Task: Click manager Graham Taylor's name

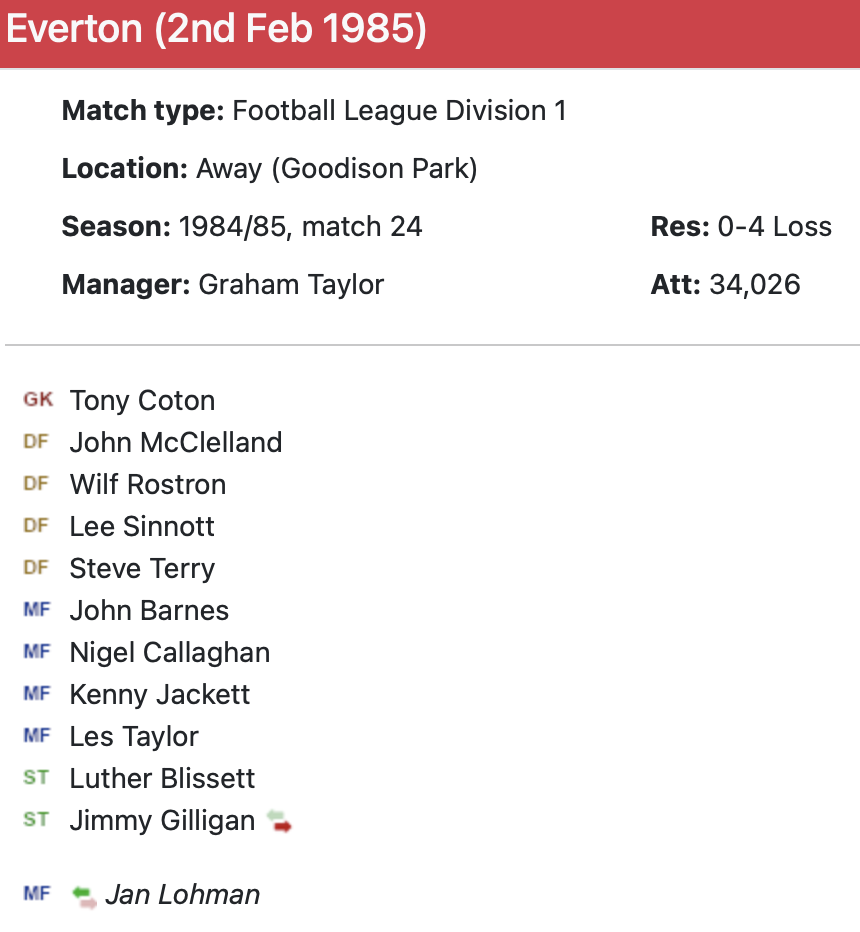Action: pyautogui.click(x=291, y=284)
